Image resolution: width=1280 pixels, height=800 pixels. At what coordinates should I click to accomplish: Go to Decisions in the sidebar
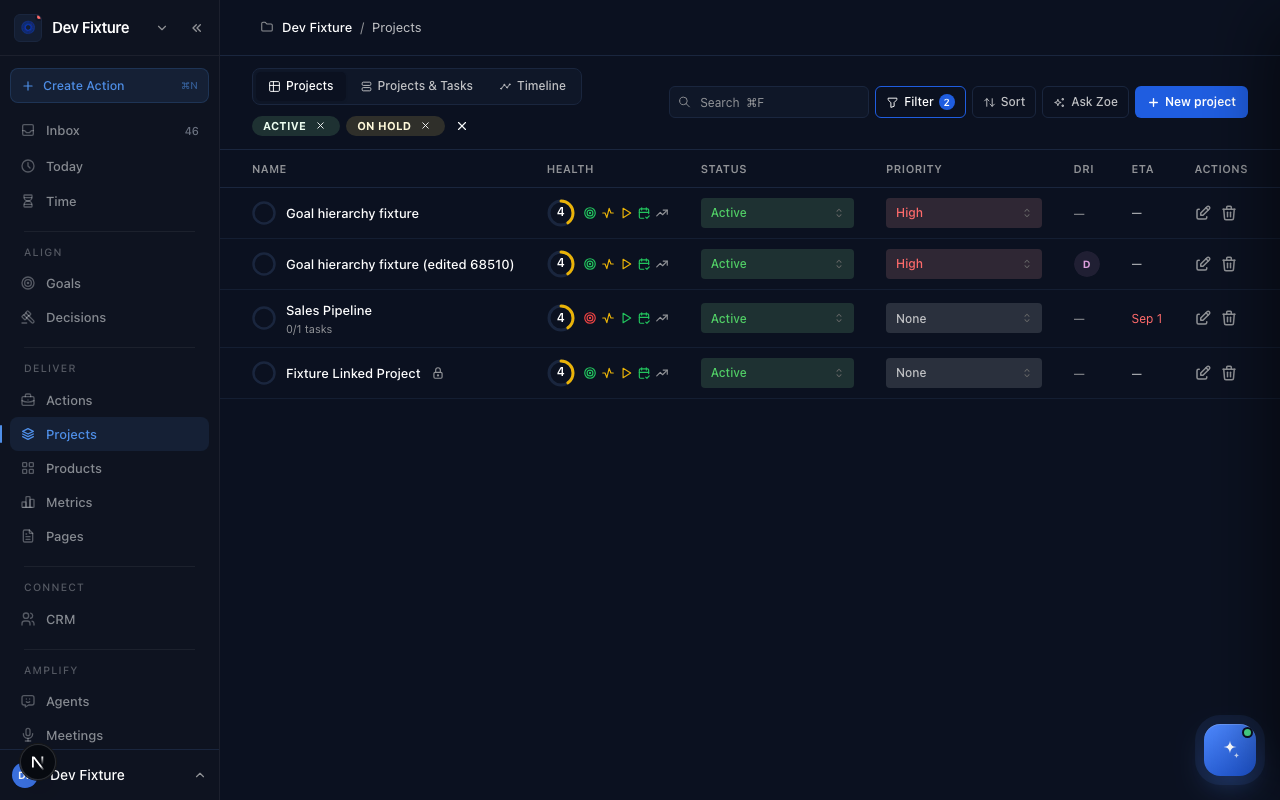(x=109, y=317)
